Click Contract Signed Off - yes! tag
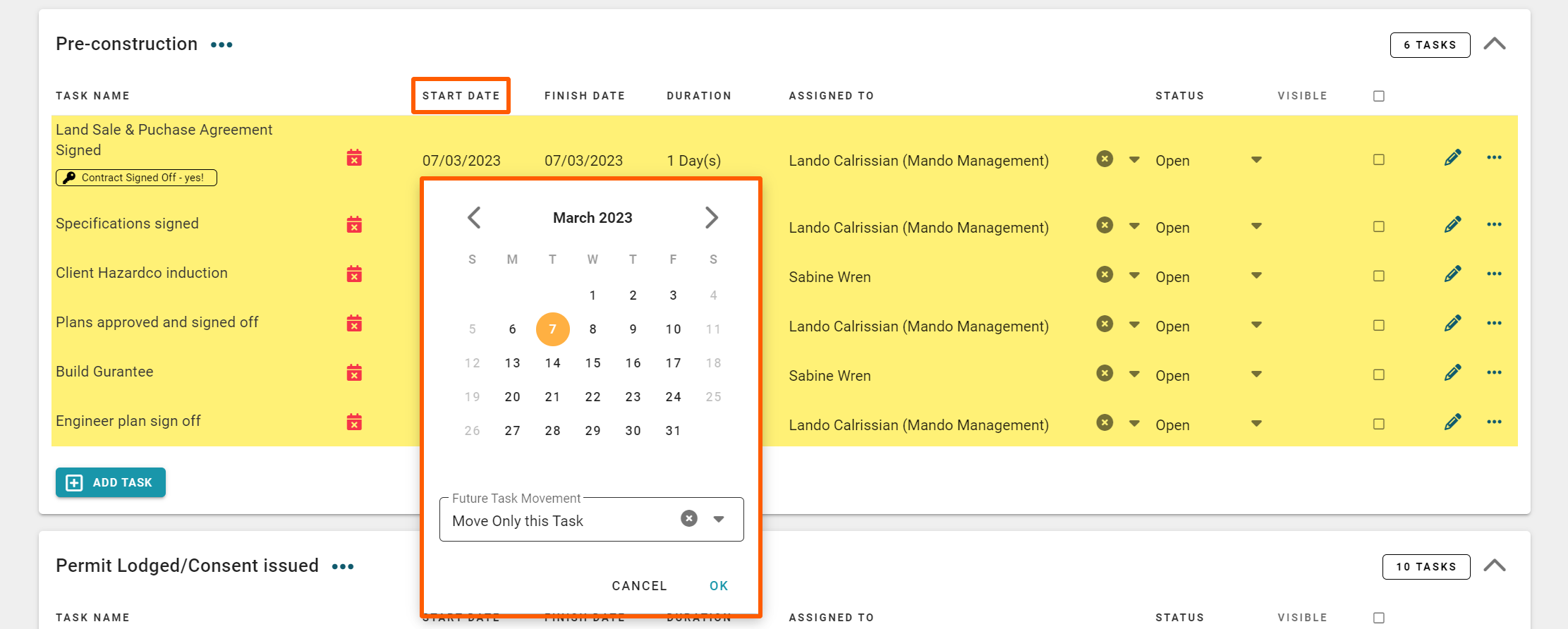 pyautogui.click(x=136, y=178)
